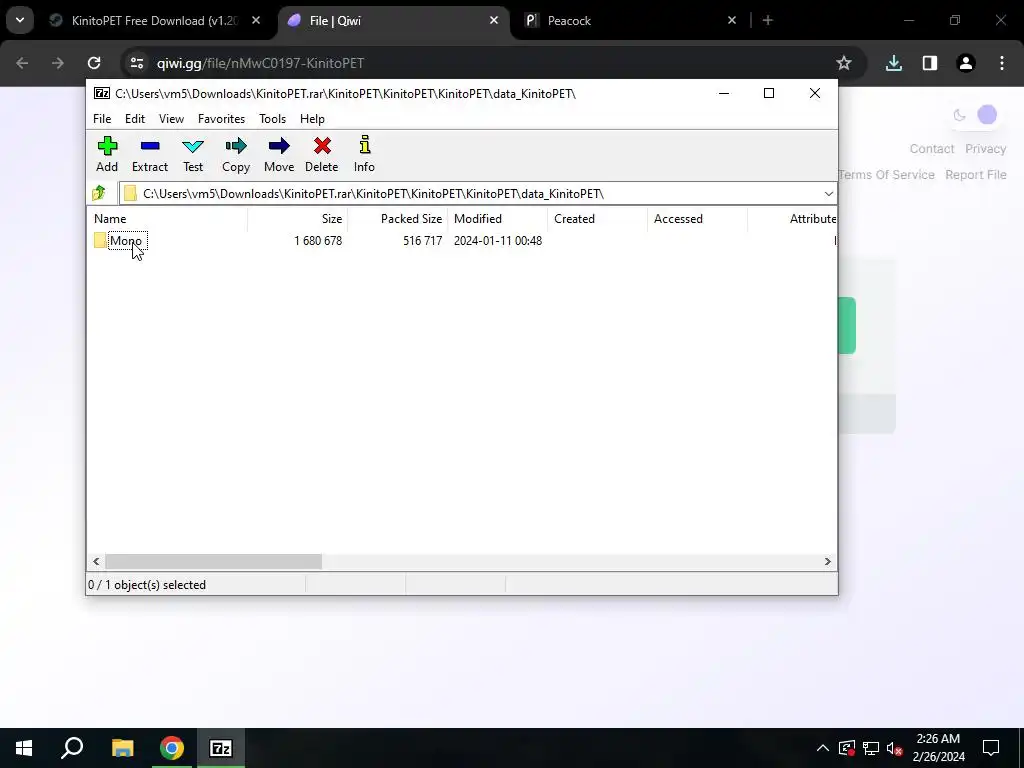This screenshot has width=1024, height=768.
Task: Click the muted volume tray icon
Action: point(895,748)
